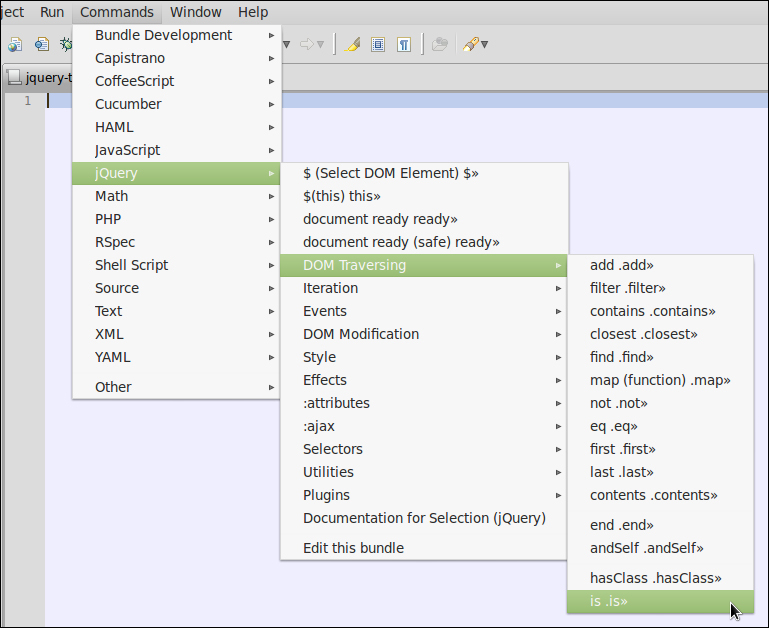Screen dimensions: 769x628
Task: Open the RSpec commands submenu
Action: click(177, 242)
